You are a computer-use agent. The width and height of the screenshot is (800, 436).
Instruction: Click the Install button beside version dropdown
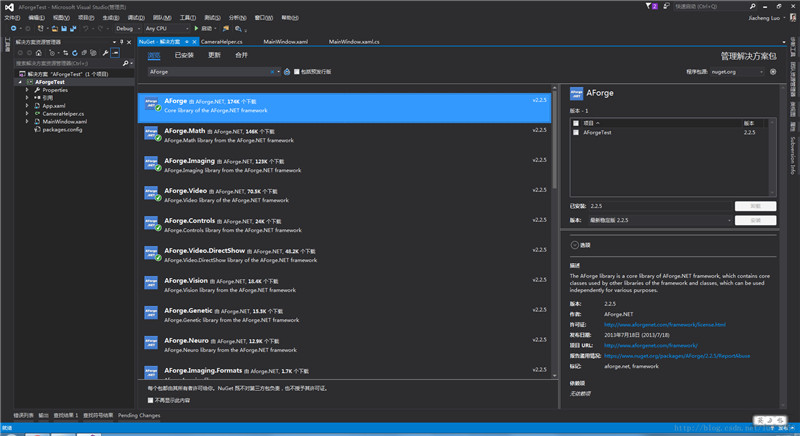coord(756,220)
